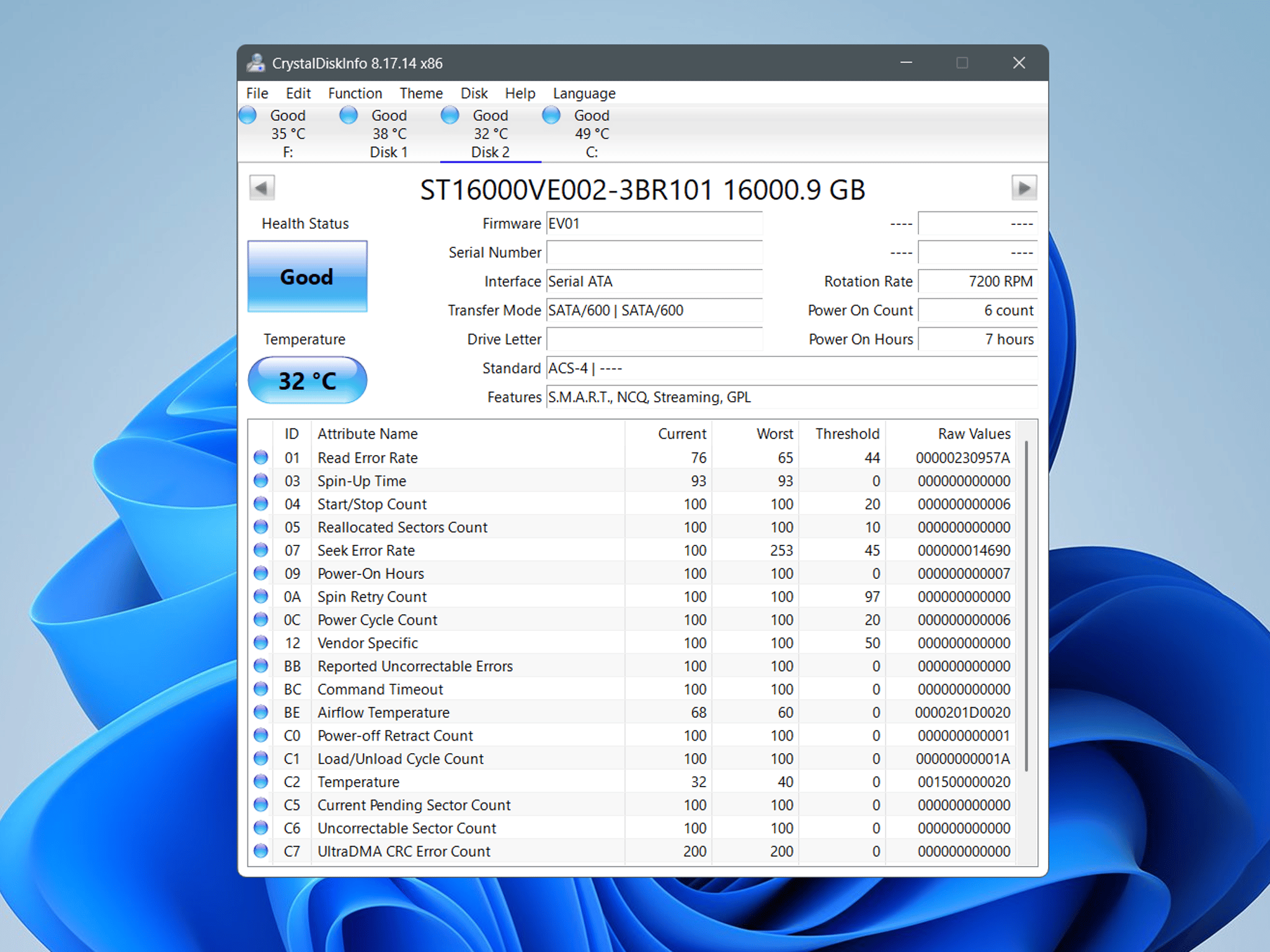
Task: Close the CrystalDiskInfo window
Action: [x=1019, y=63]
